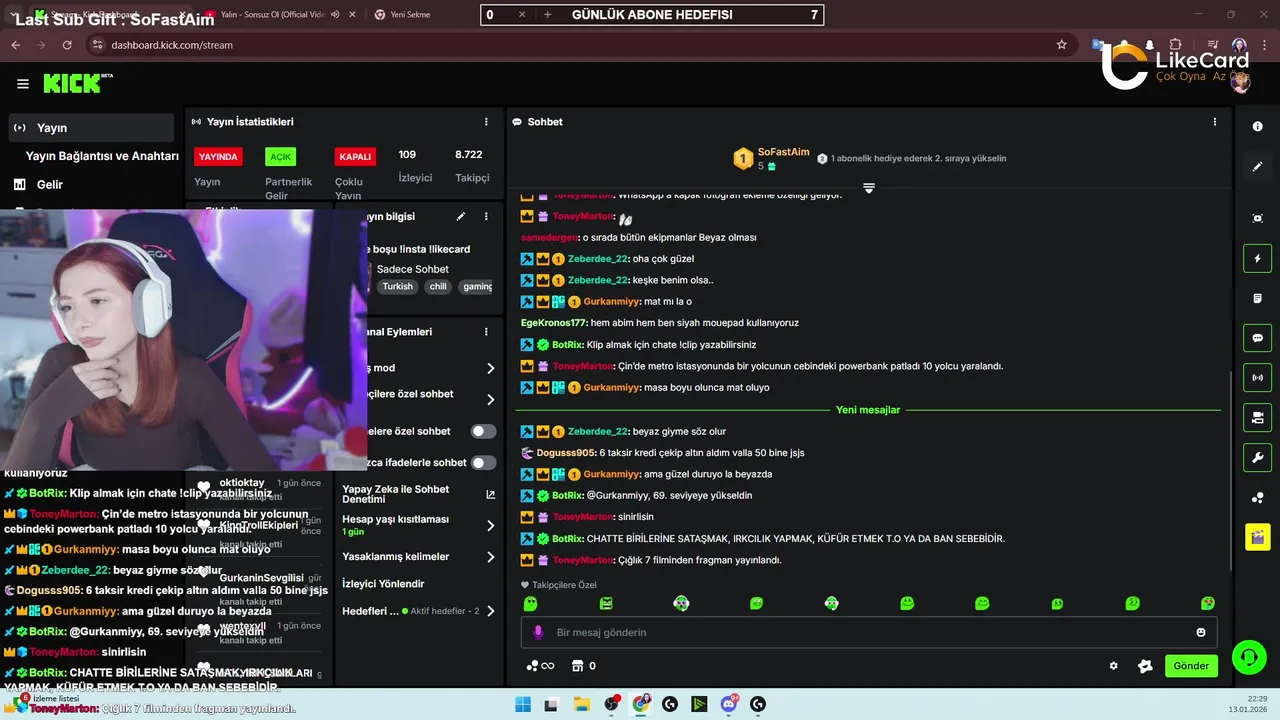Click the chat panel vertical scrollbar

(1231, 470)
